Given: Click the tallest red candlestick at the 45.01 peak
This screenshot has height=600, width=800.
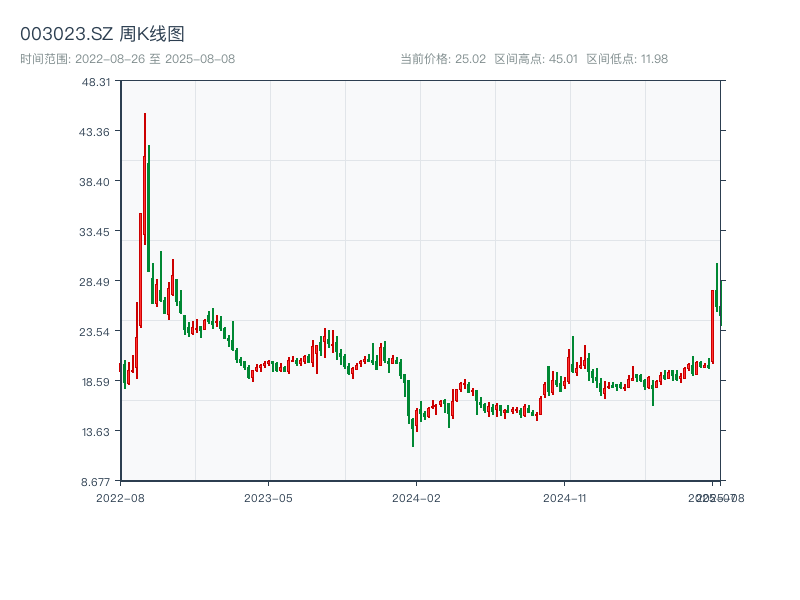Looking at the screenshot, I should tap(145, 179).
